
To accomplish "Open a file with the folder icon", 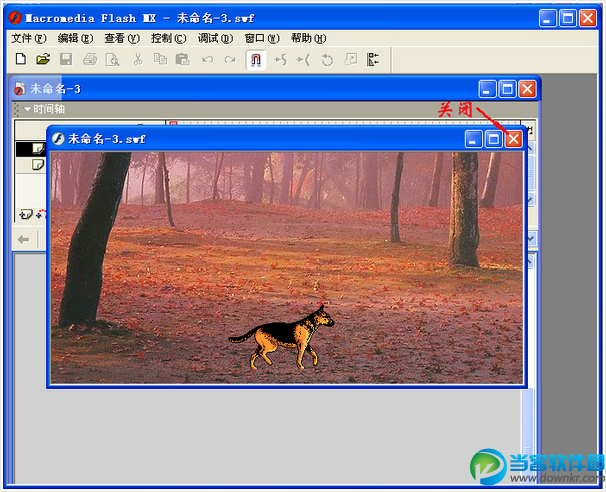I will [43, 59].
